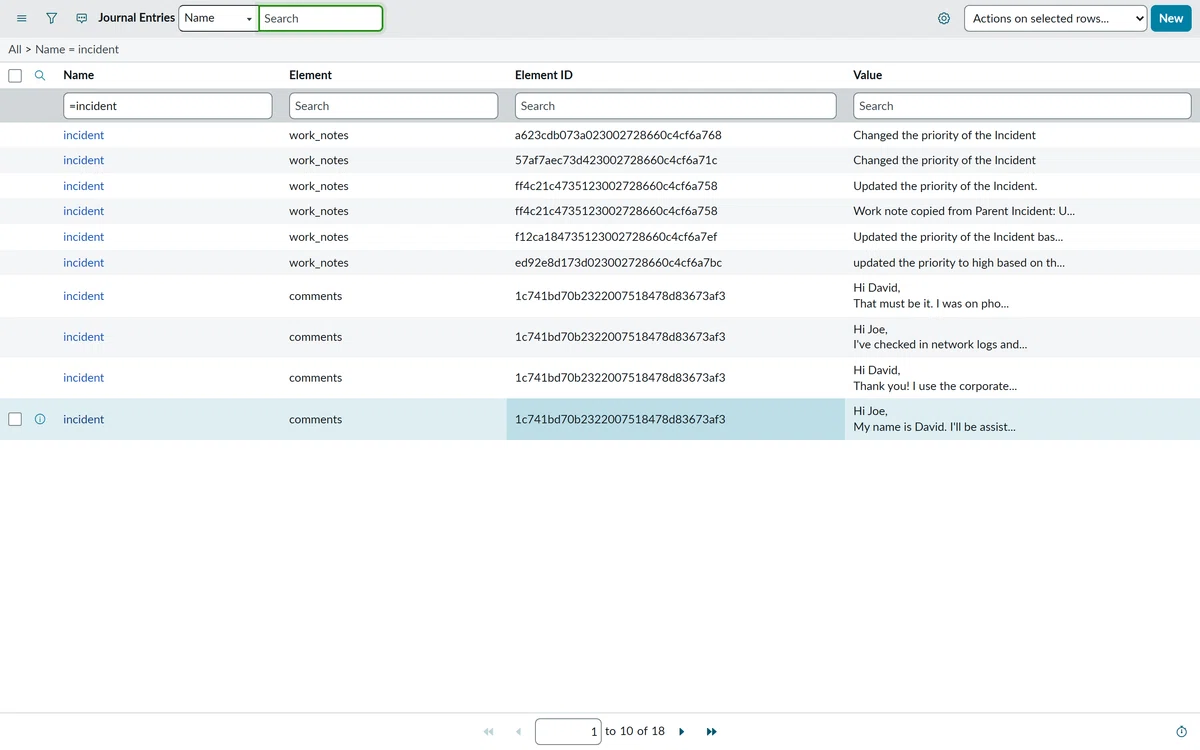Open the activity stream speech-bubble icon
The width and height of the screenshot is (1200, 750).
82,18
